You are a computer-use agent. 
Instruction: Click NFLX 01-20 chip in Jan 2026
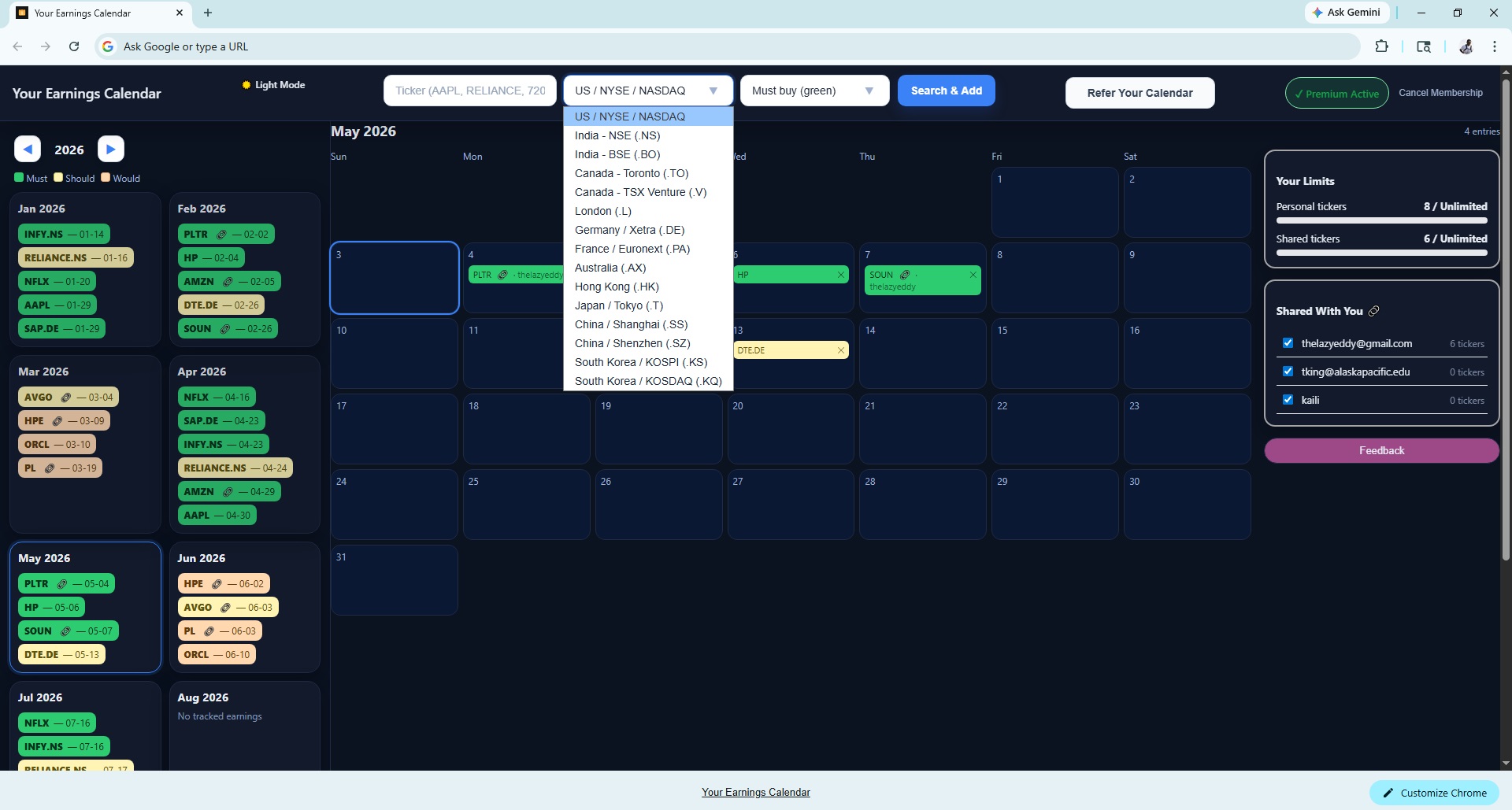coord(57,282)
